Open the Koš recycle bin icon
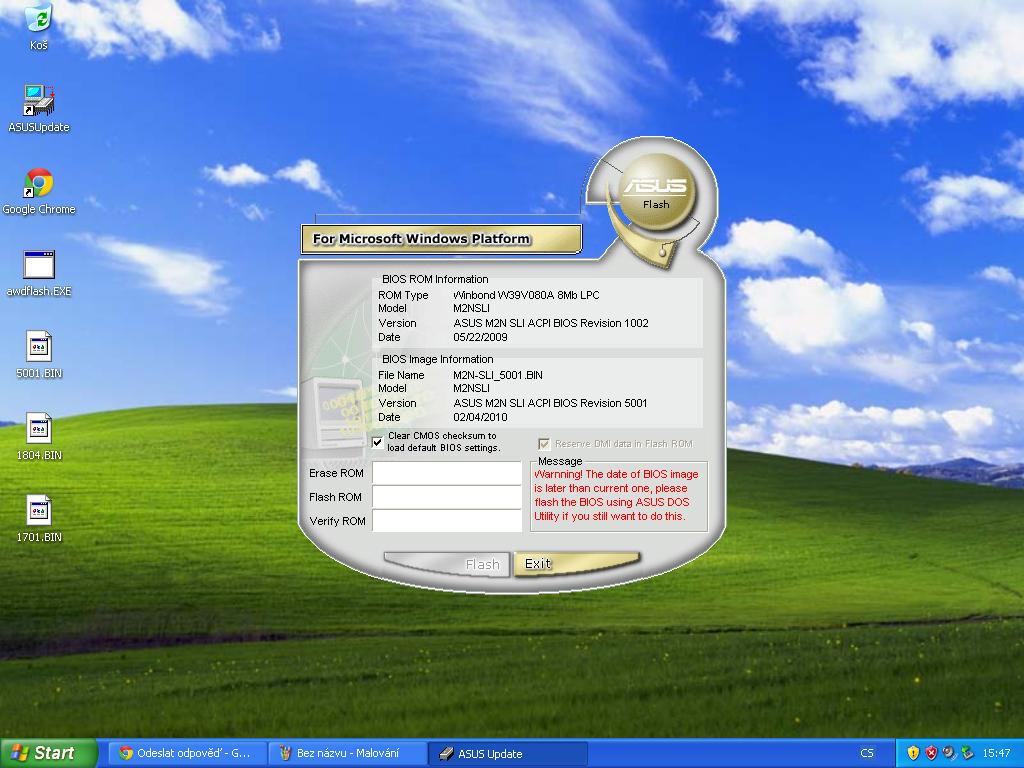 pyautogui.click(x=39, y=26)
